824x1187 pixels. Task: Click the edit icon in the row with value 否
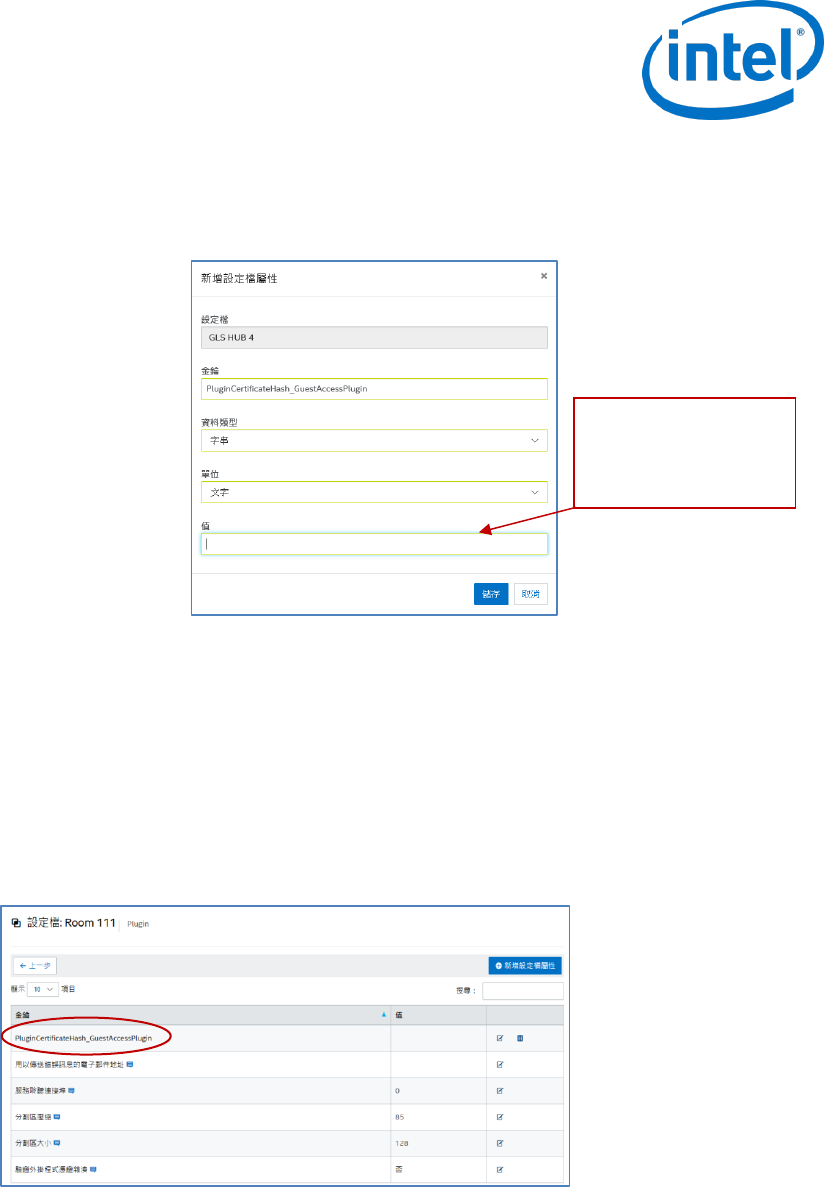click(x=500, y=1170)
